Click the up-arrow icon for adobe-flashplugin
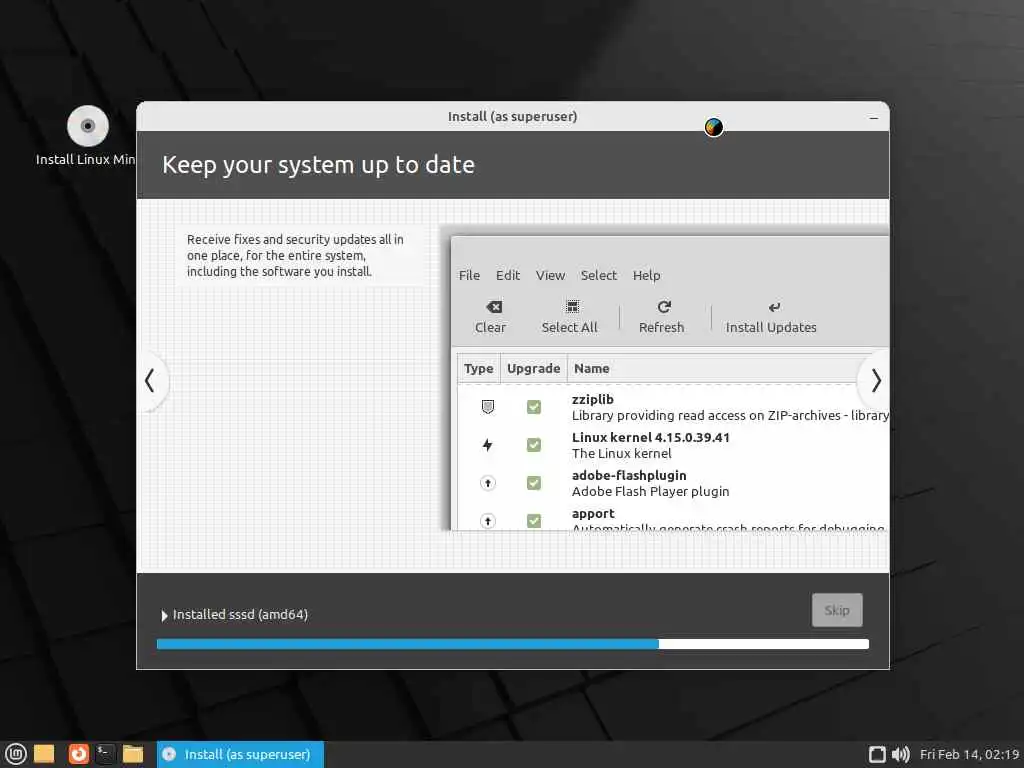The height and width of the screenshot is (768, 1024). click(487, 483)
